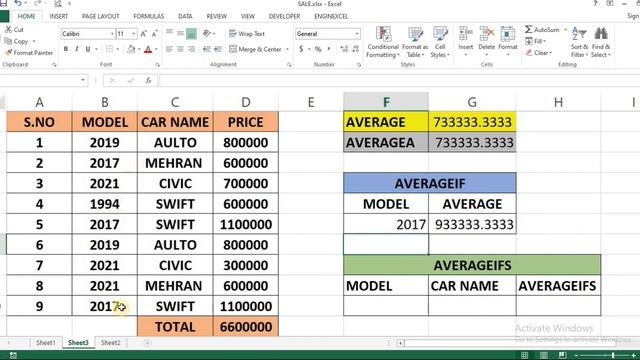Switch to the FORMULAS tab
Viewport: 640px width, 360px height.
click(x=149, y=16)
